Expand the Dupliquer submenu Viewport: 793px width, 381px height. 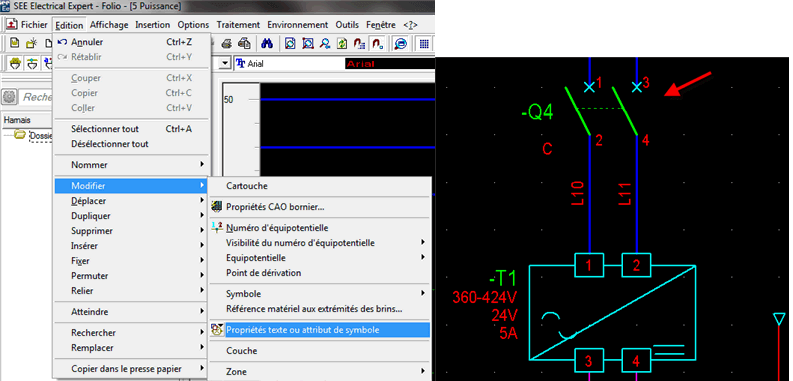(131, 216)
